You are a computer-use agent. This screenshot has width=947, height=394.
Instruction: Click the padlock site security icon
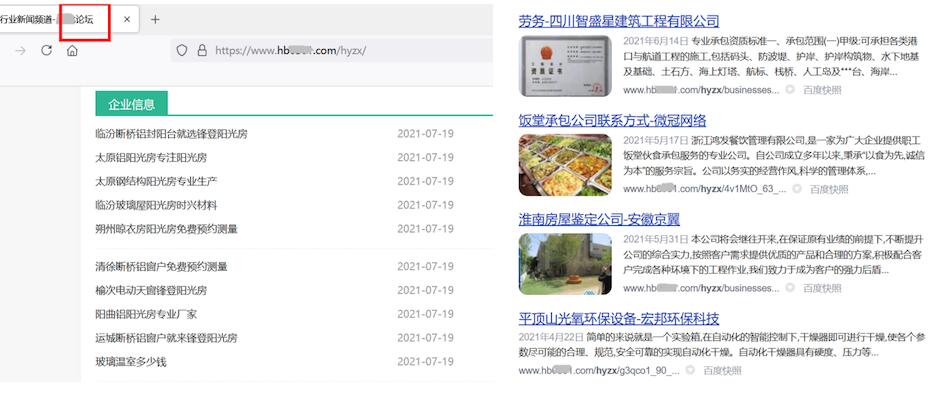point(202,51)
